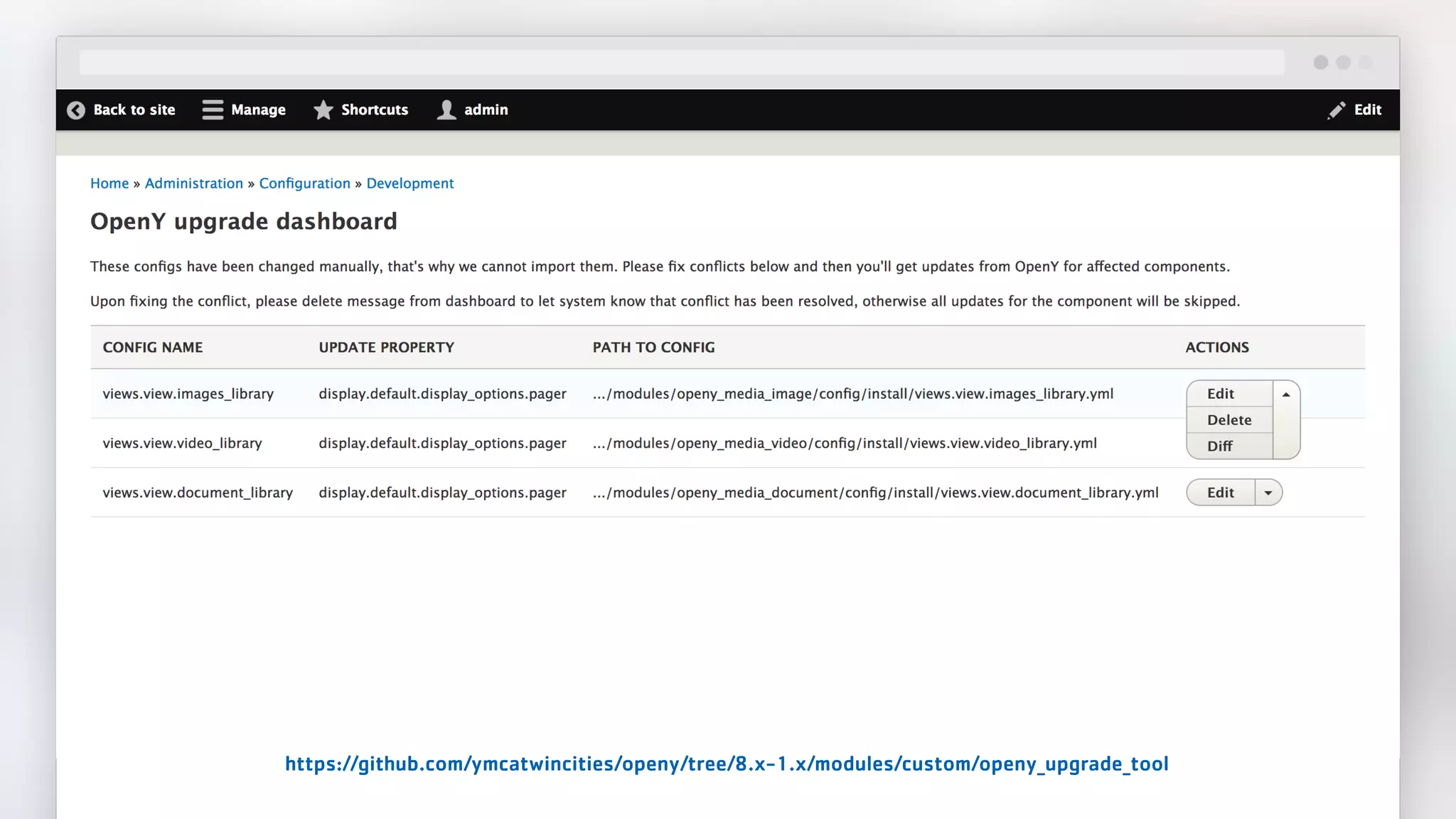Open Development breadcrumb link

(x=410, y=183)
